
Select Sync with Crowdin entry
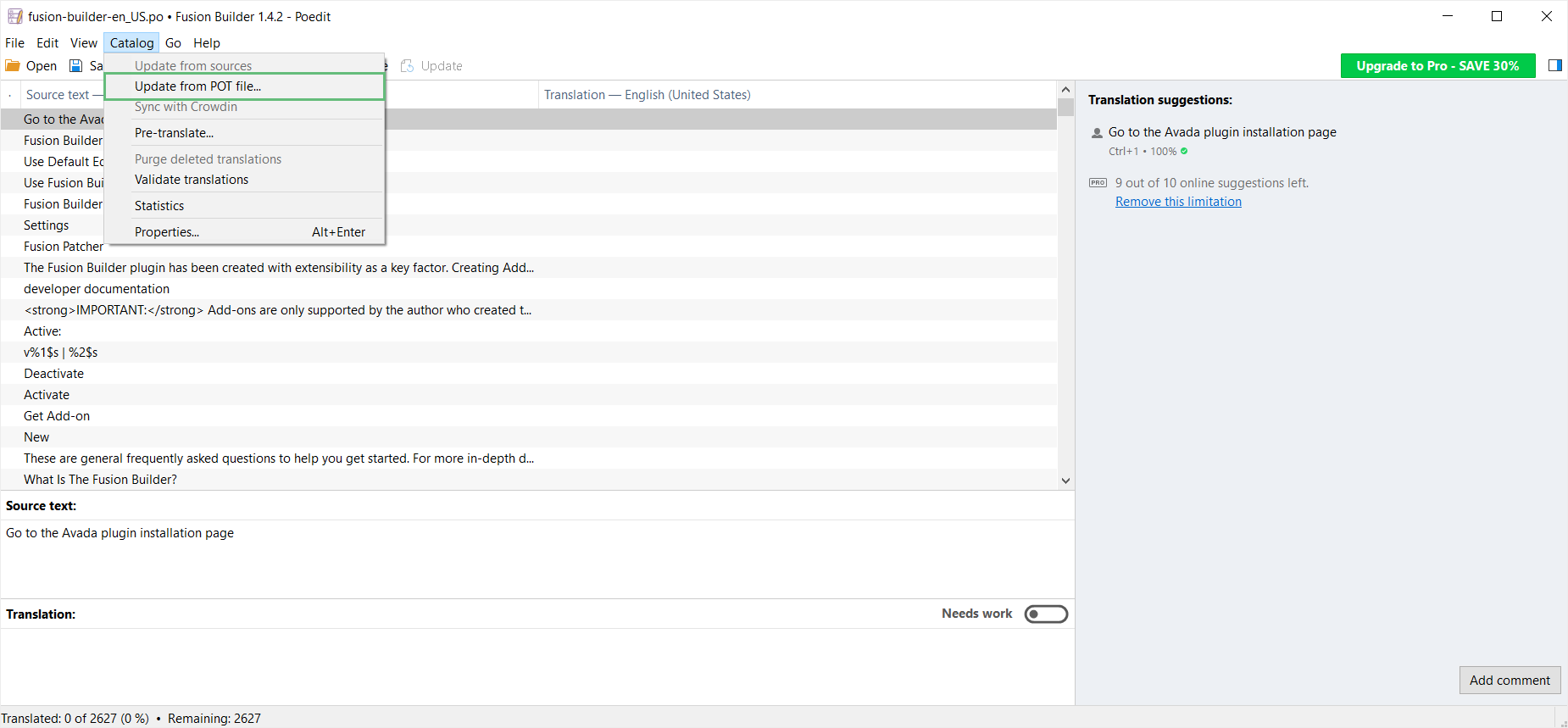point(244,107)
